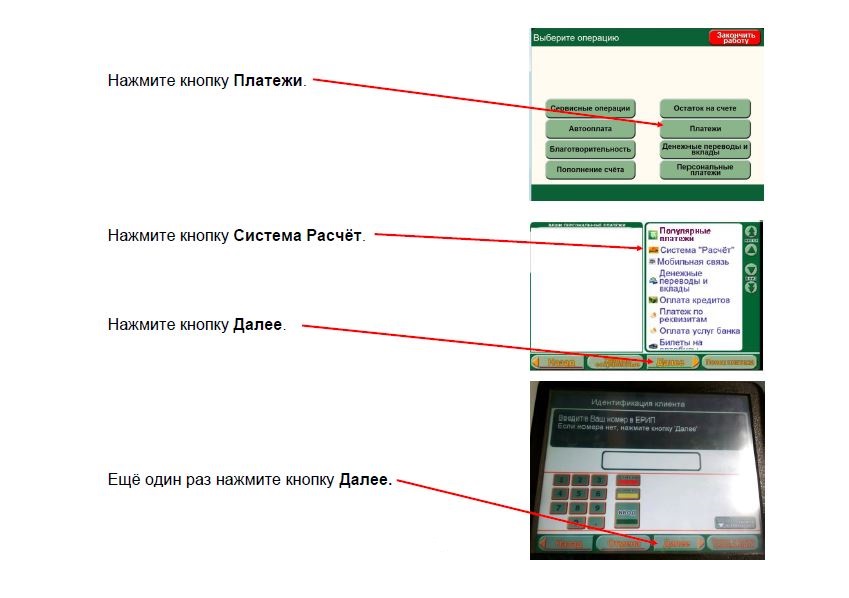The height and width of the screenshot is (598, 849).
Task: Select the green 'Денежные переводы и вклады' button
Action: pos(705,149)
